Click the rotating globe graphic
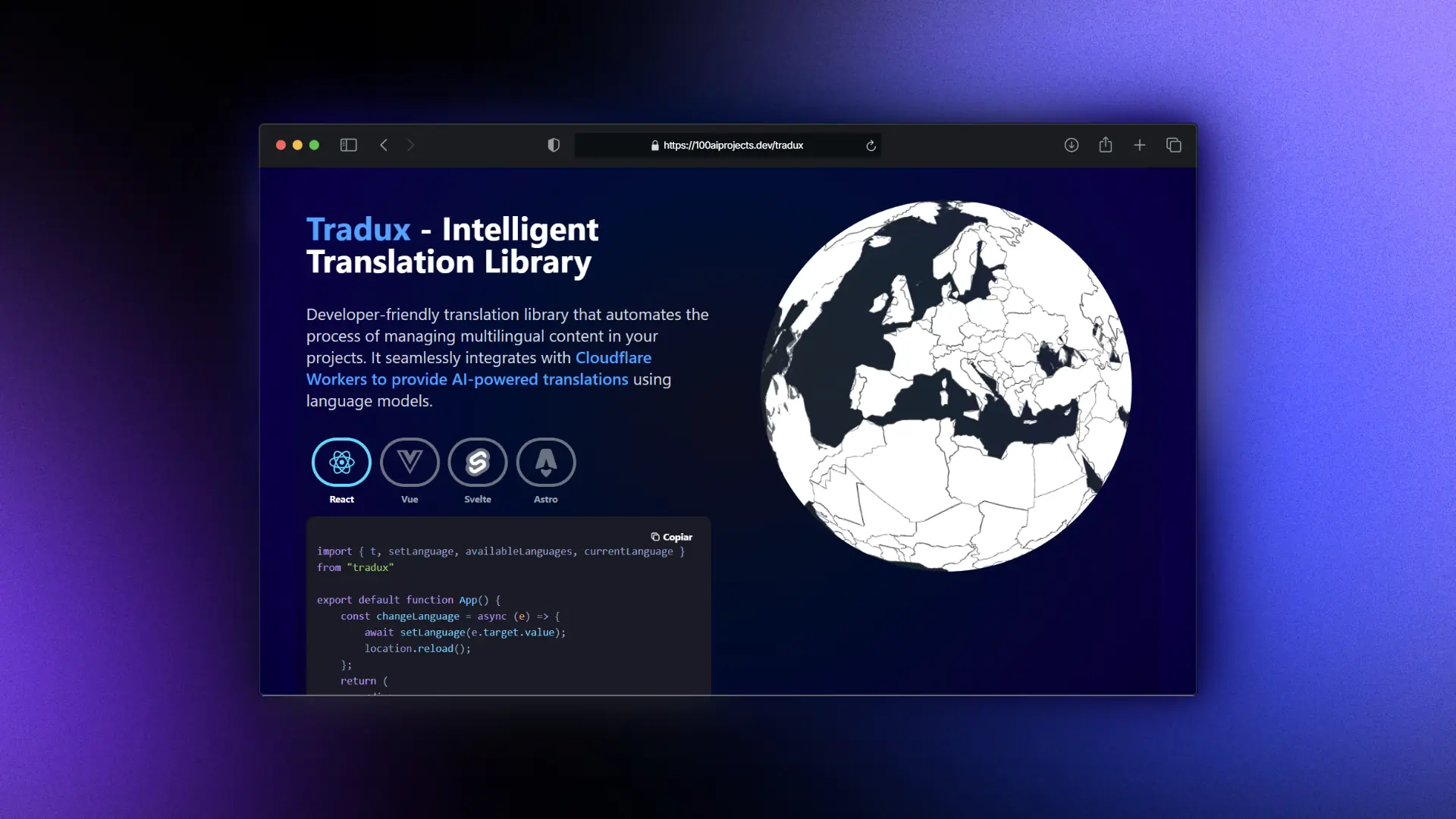 946,386
